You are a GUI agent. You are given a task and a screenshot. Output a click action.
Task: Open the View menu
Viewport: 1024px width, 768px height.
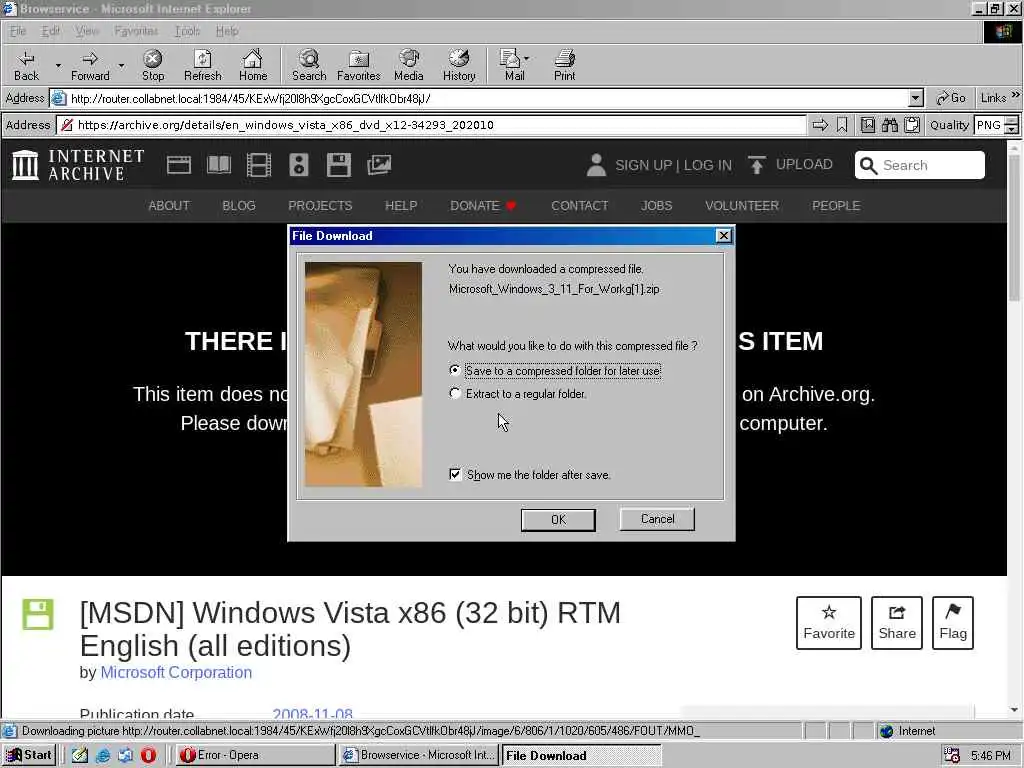pyautogui.click(x=86, y=31)
